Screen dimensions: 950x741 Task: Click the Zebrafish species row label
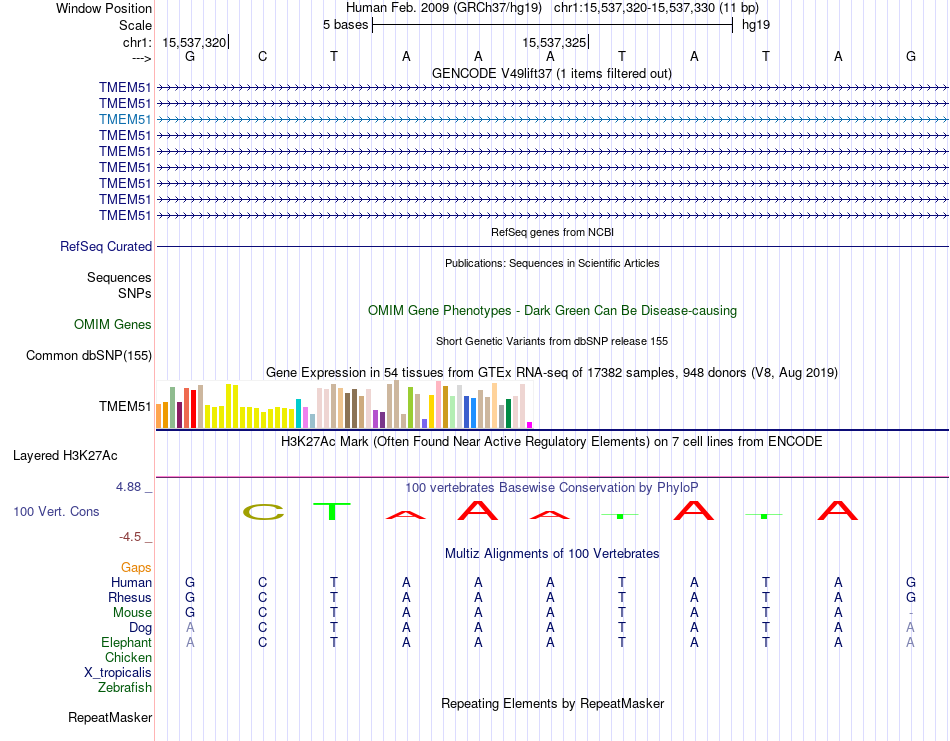(x=125, y=688)
